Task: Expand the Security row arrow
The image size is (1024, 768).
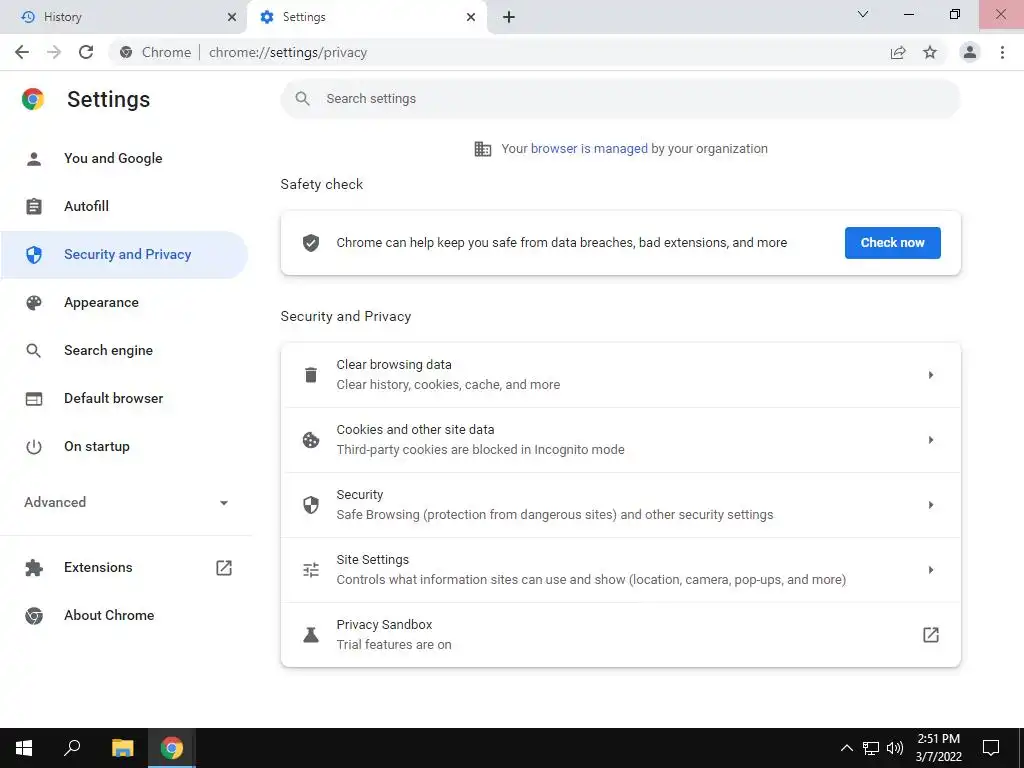Action: (x=931, y=505)
